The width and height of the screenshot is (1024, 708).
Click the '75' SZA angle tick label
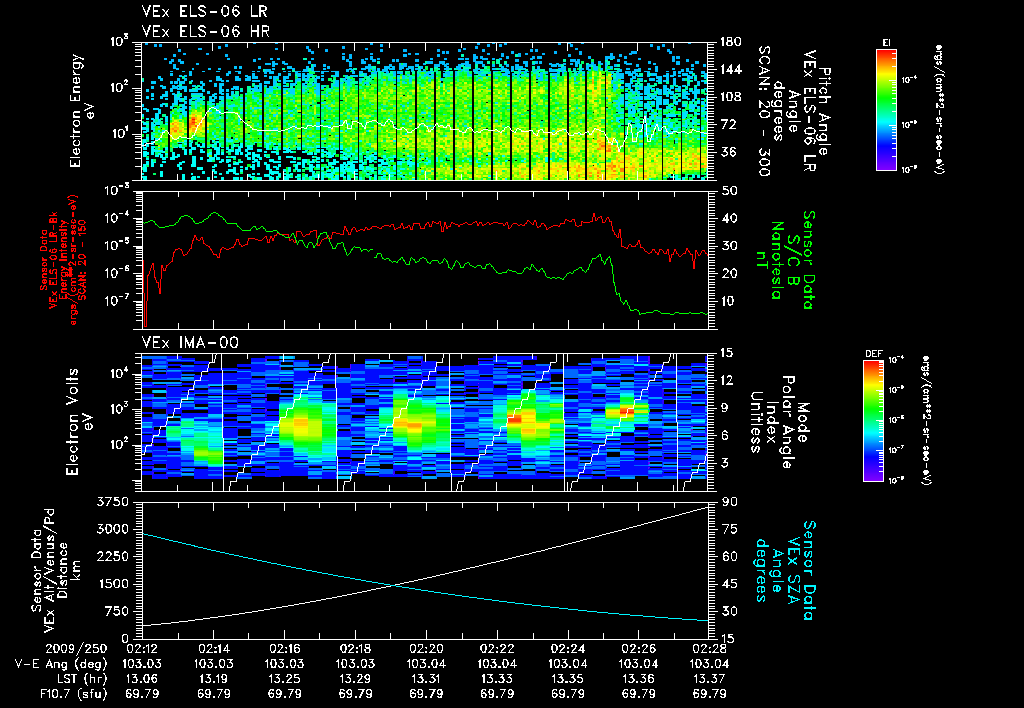pyautogui.click(x=728, y=529)
